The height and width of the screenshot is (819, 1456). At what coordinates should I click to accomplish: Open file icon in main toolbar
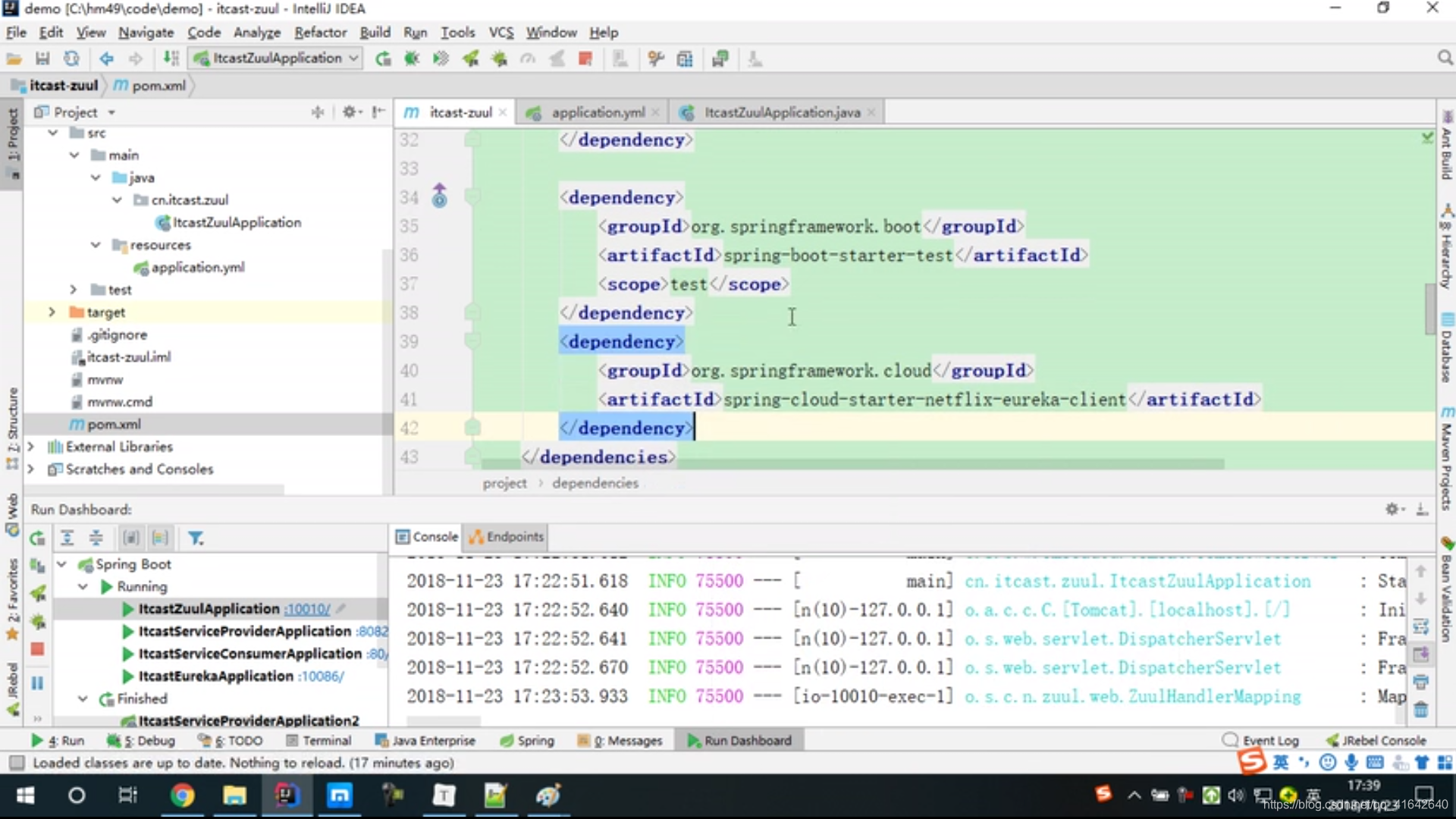(14, 58)
